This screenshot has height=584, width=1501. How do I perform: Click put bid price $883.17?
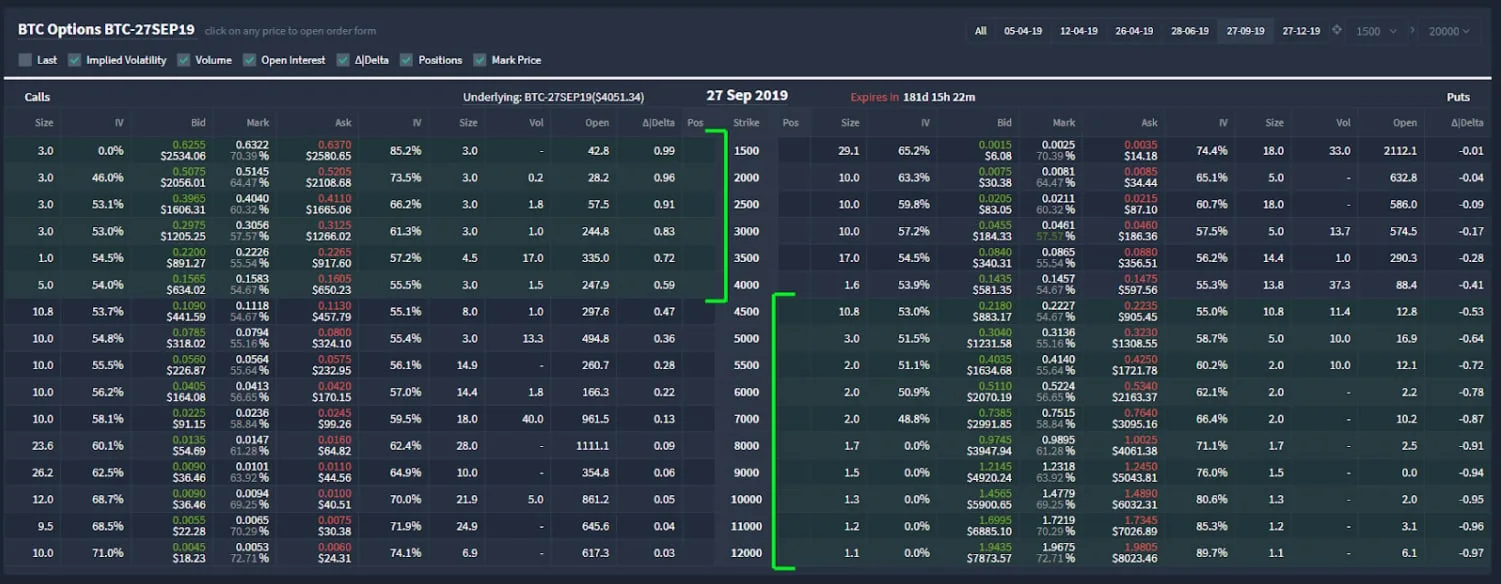point(991,318)
